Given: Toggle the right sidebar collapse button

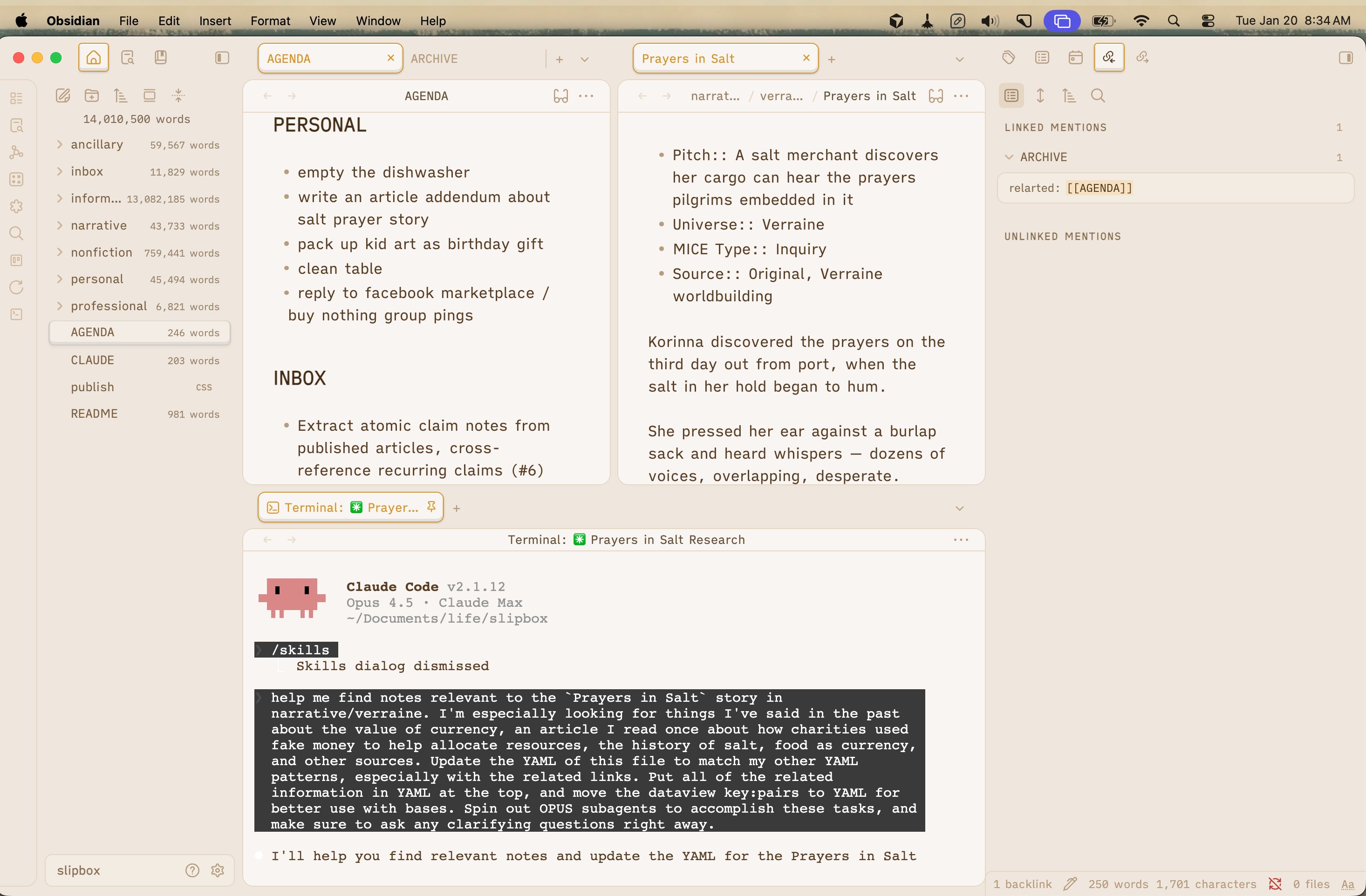Looking at the screenshot, I should pyautogui.click(x=1346, y=57).
